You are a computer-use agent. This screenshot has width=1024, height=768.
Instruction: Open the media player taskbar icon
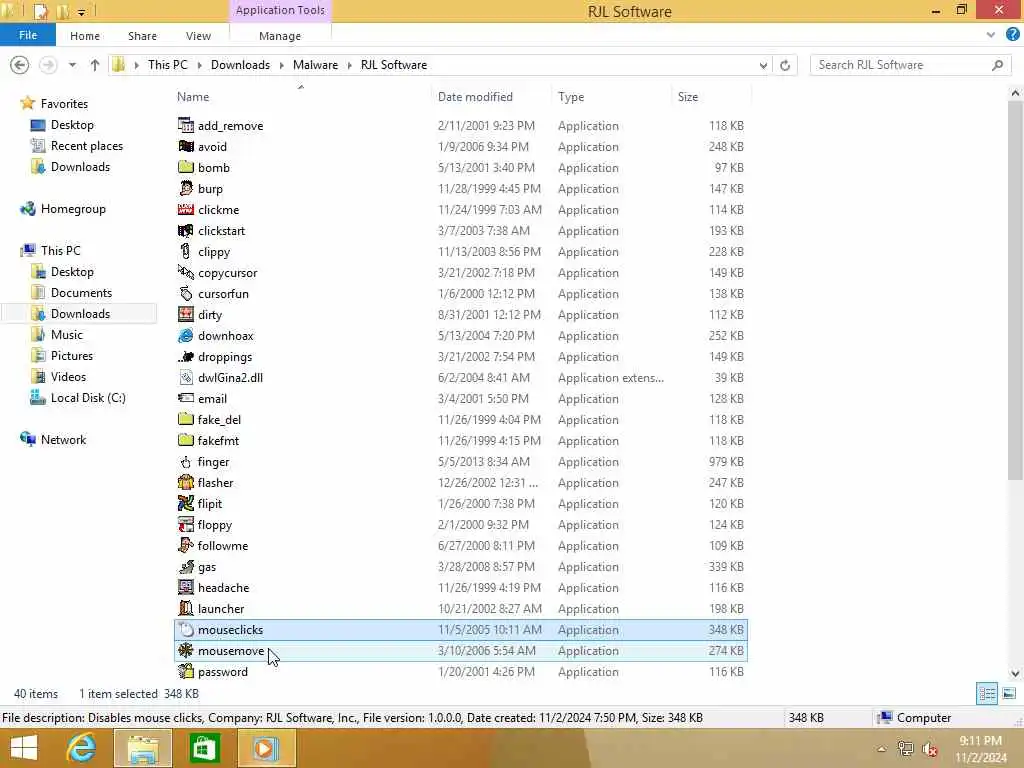(x=266, y=748)
